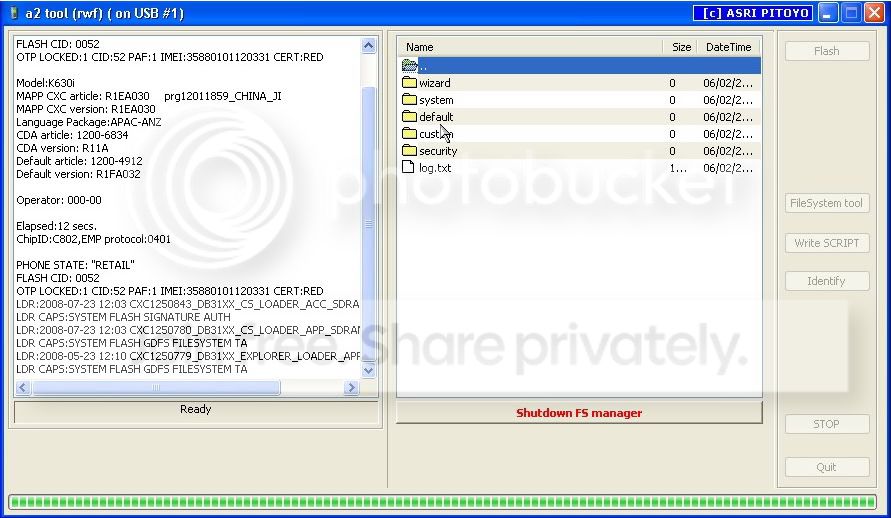This screenshot has width=891, height=518.
Task: Select the log.txt file icon
Action: tap(409, 168)
